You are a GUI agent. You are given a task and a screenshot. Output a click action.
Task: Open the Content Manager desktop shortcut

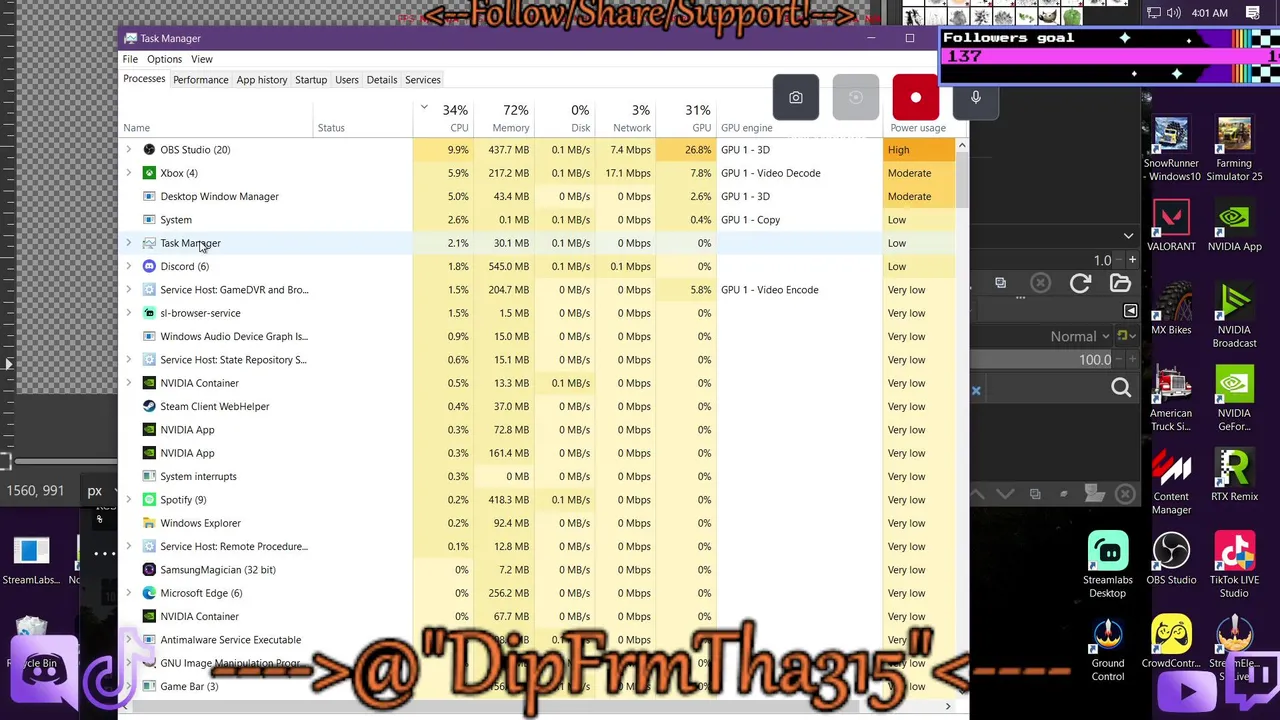coord(1171,483)
